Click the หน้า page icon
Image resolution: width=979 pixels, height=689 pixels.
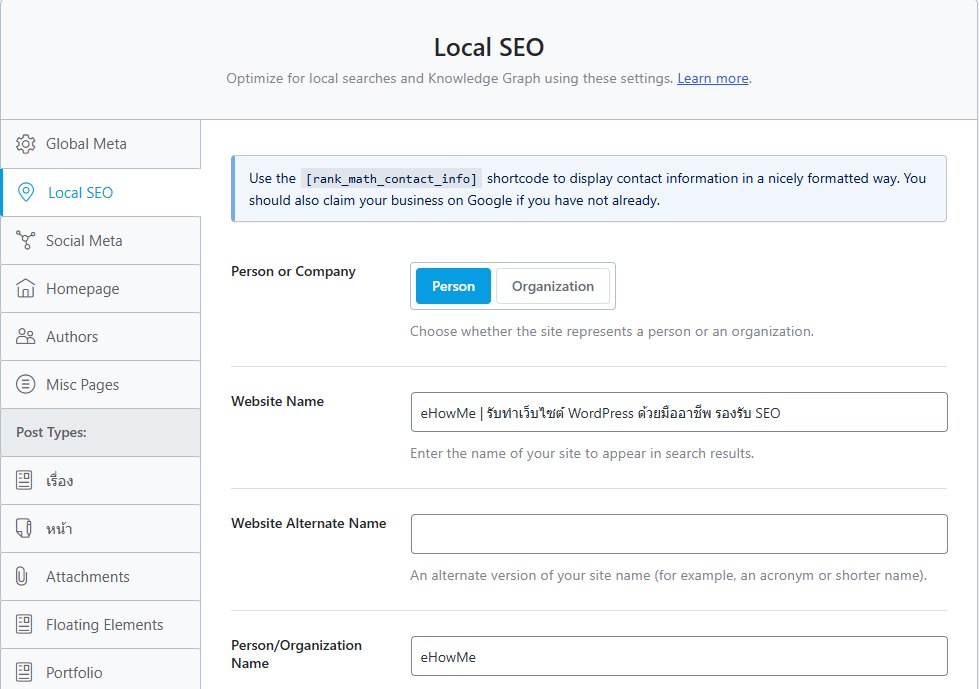click(x=24, y=528)
